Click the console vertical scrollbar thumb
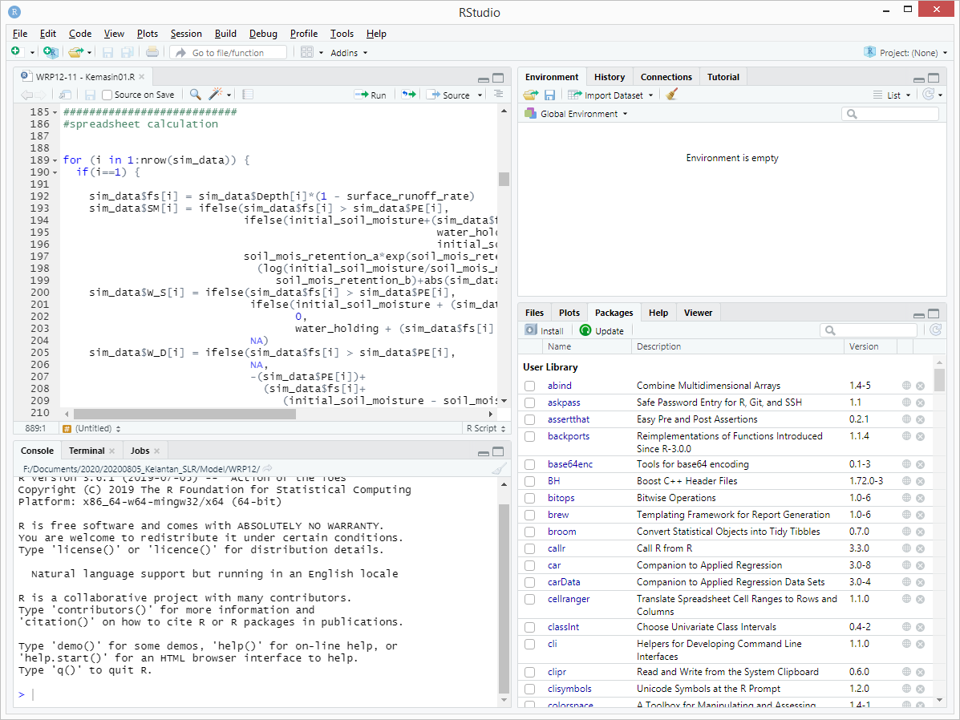This screenshot has width=960, height=720. 503,598
